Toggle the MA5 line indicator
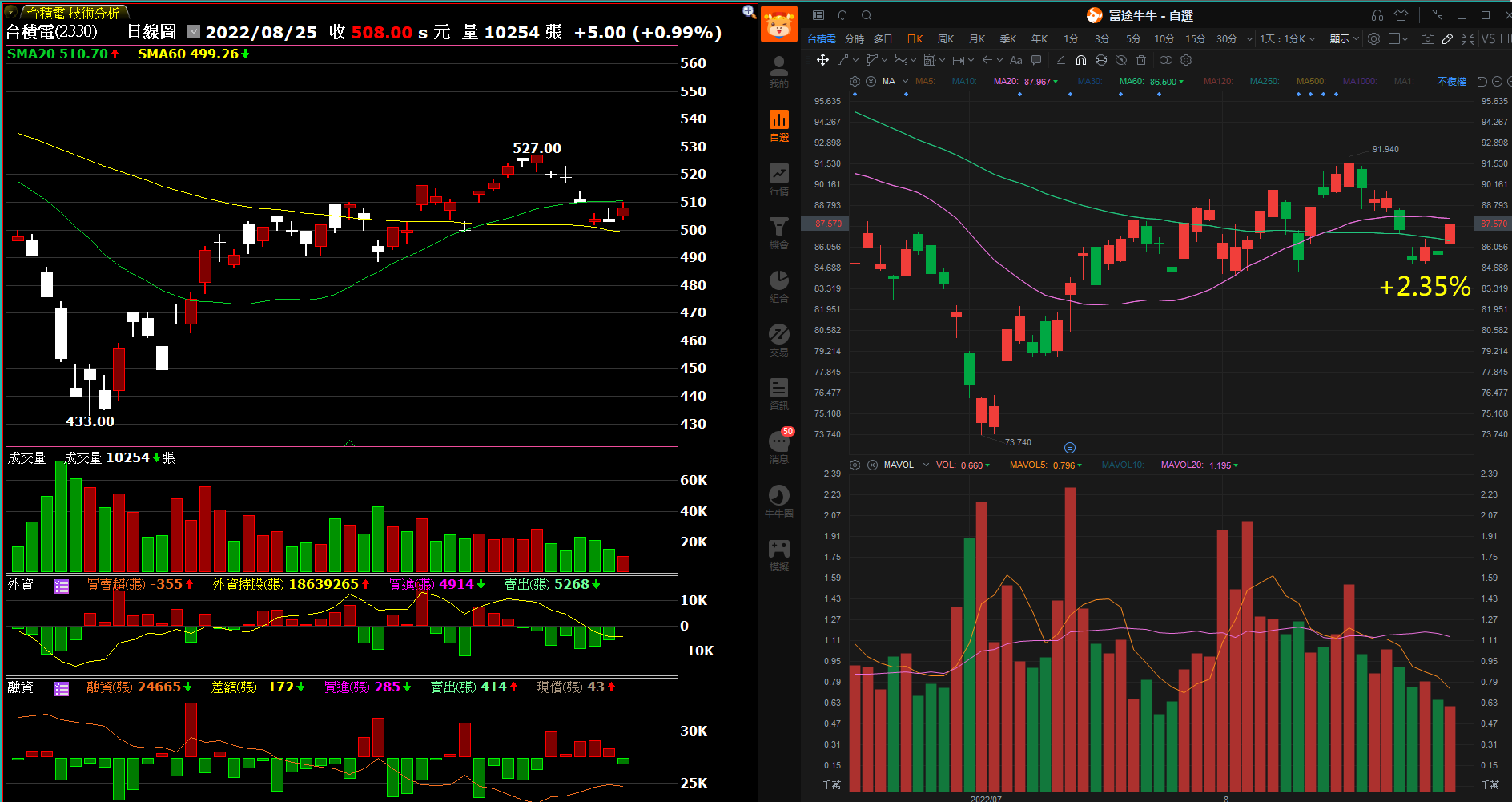1512x802 pixels. point(925,81)
